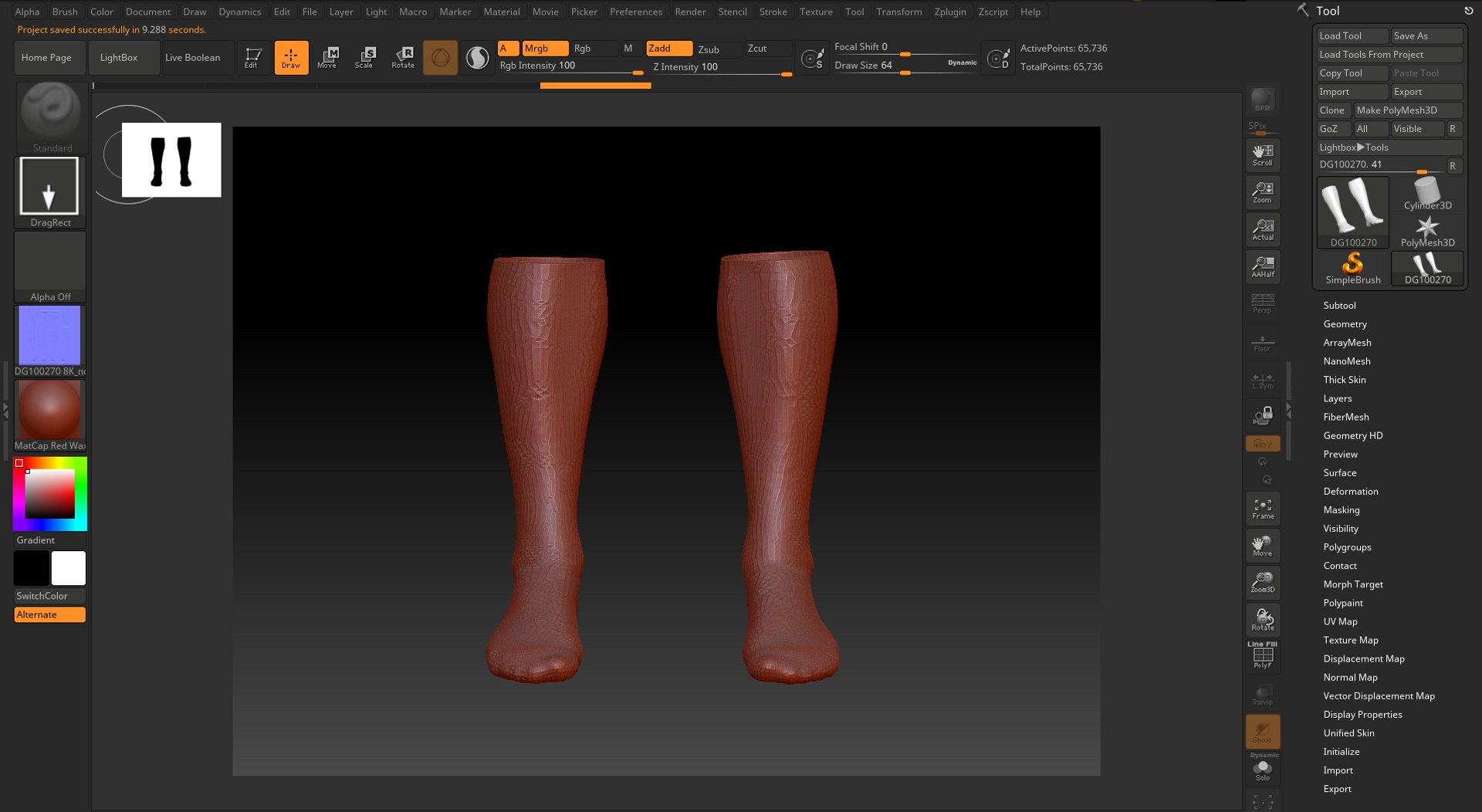Select the Cylinder3D tool thumbnail
Viewport: 1482px width, 812px height.
1427,195
